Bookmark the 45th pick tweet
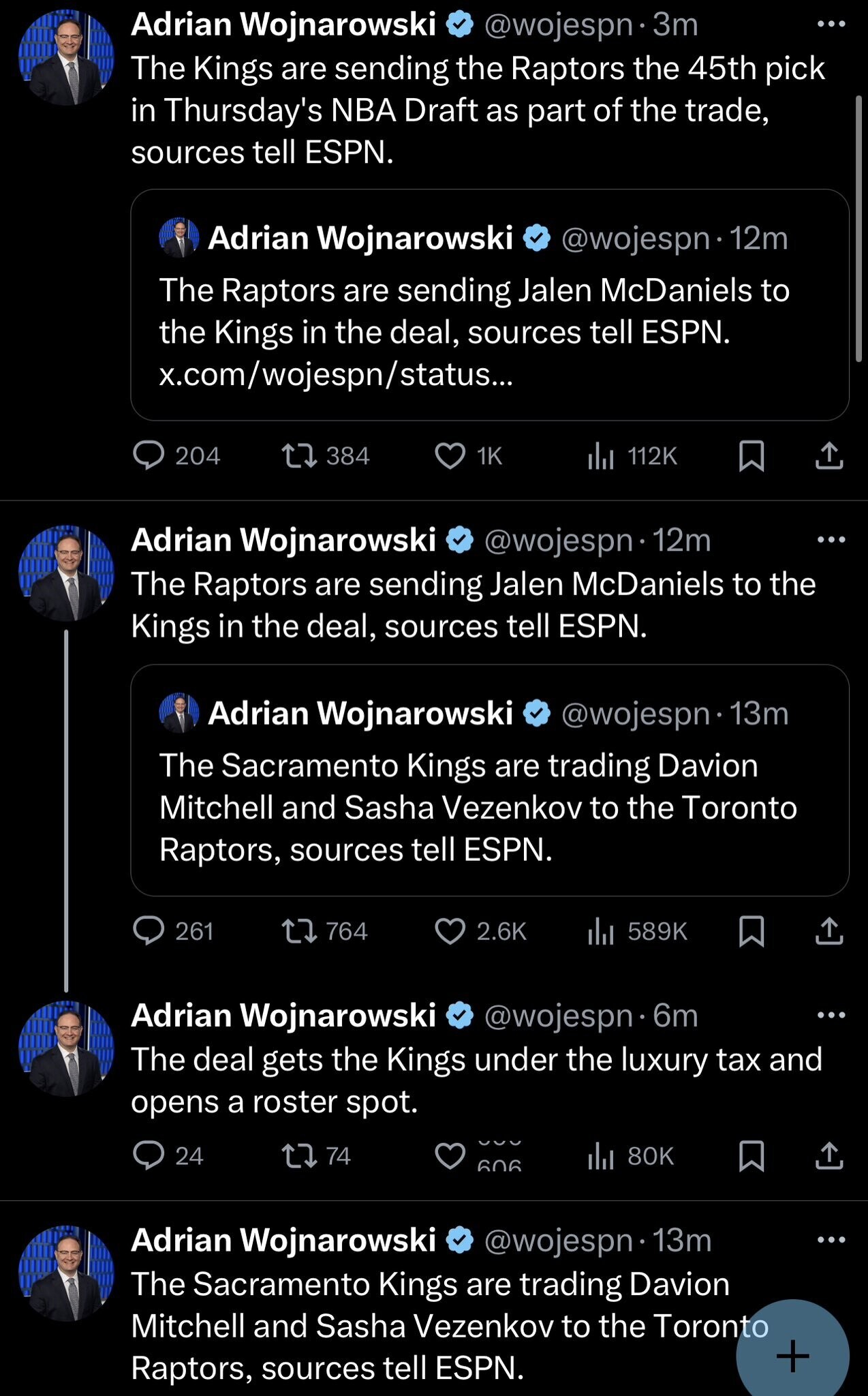 [751, 456]
